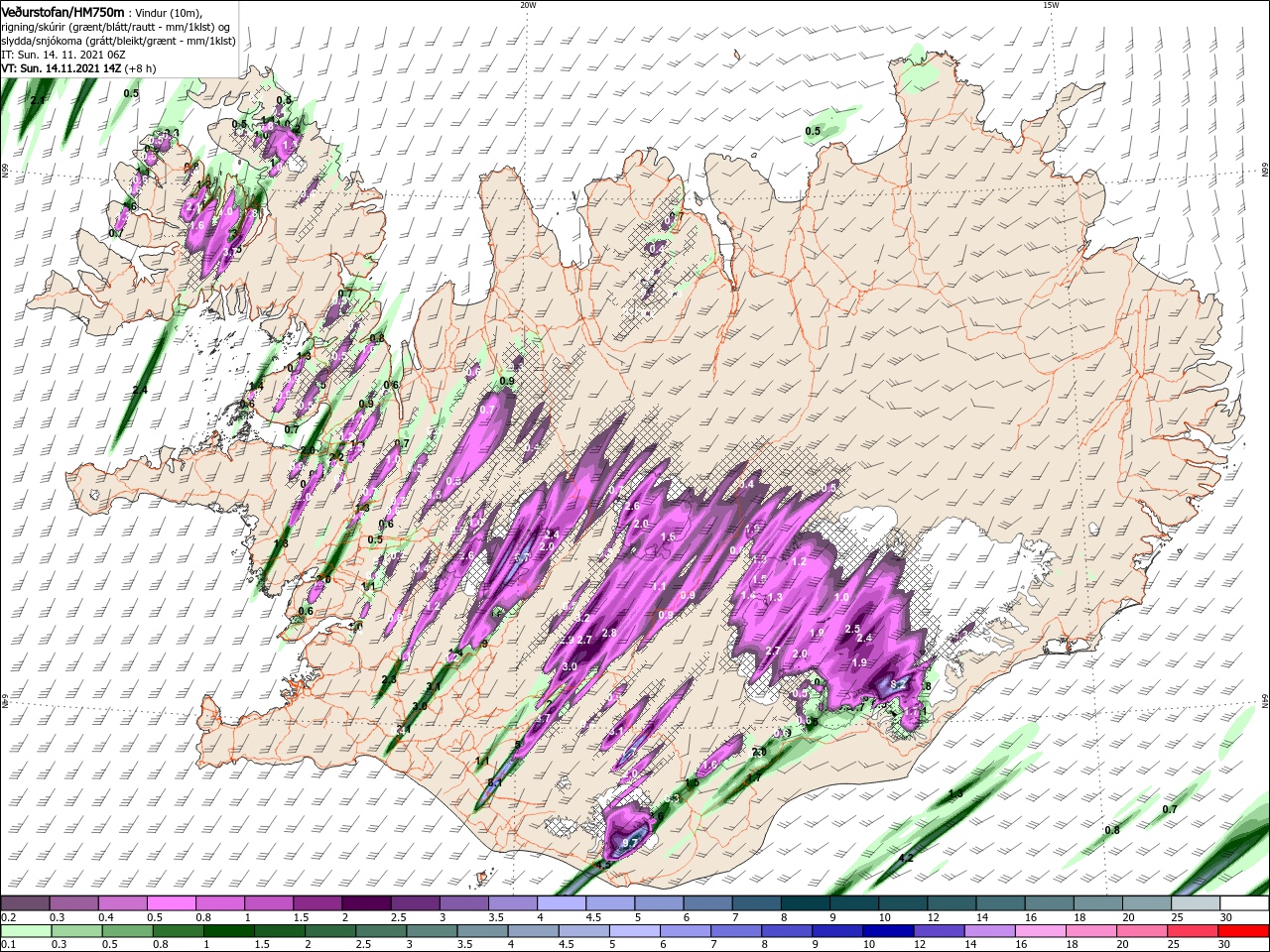The image size is (1270, 952).
Task: Select lower legend swatch between 0.3 and 0.5
Action: coord(76,931)
